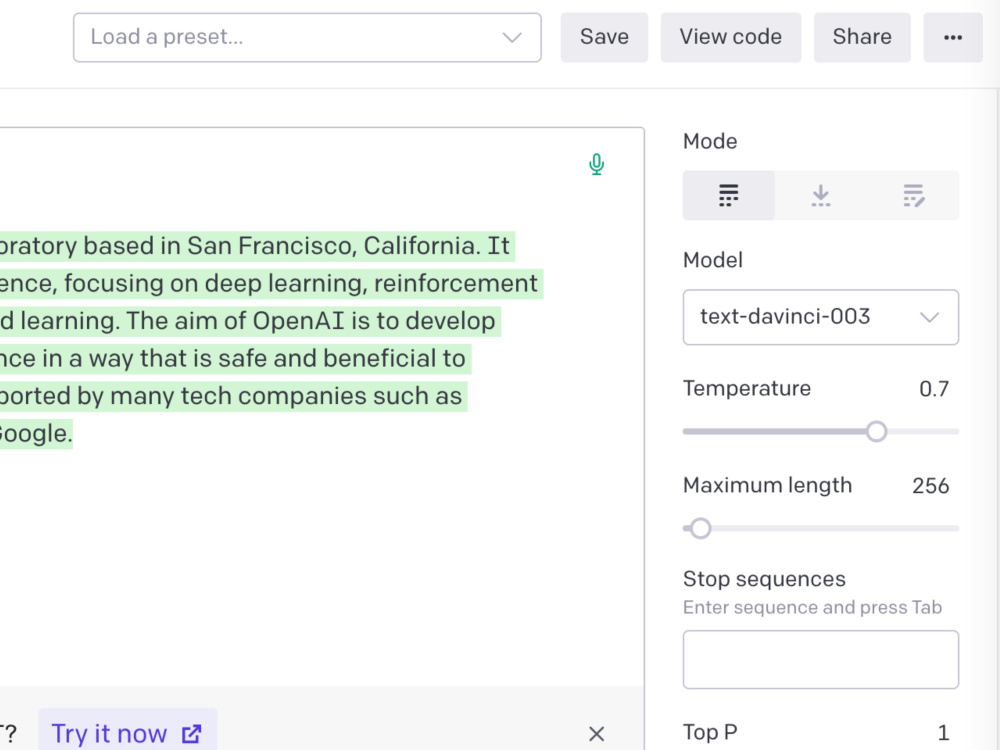This screenshot has height=750, width=1000.
Task: Click the Maximum length value 256
Action: (x=930, y=486)
